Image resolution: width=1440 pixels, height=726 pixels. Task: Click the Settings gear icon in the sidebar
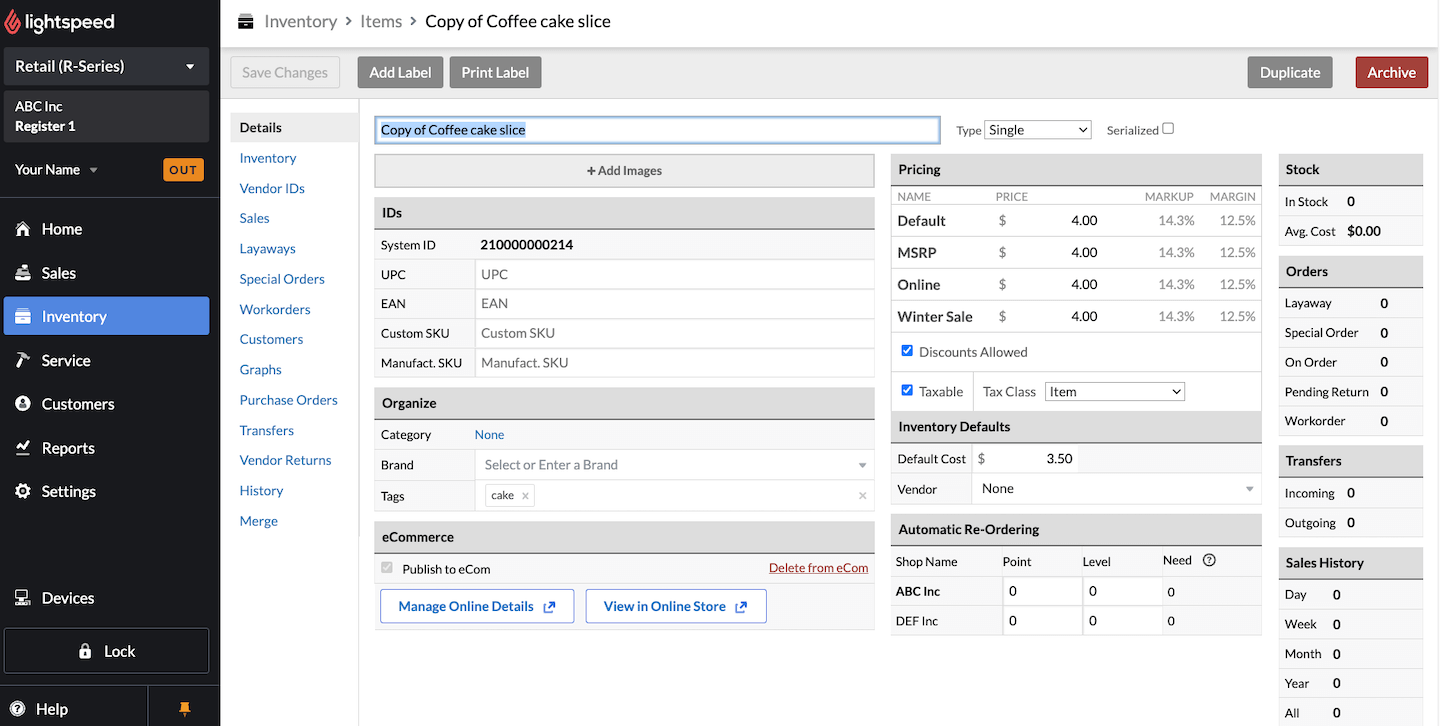click(x=23, y=491)
